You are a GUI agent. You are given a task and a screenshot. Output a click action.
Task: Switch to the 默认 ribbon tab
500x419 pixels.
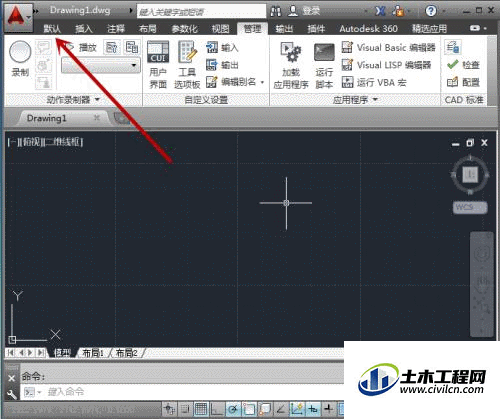click(x=52, y=29)
